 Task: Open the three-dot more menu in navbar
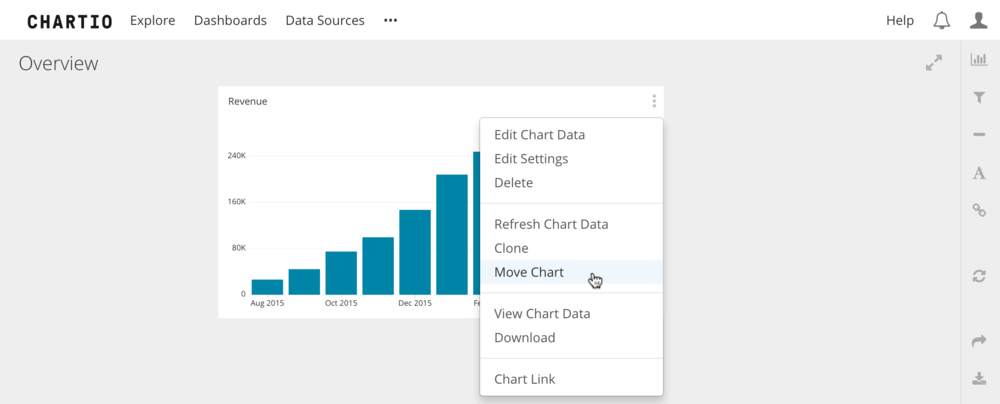click(390, 20)
